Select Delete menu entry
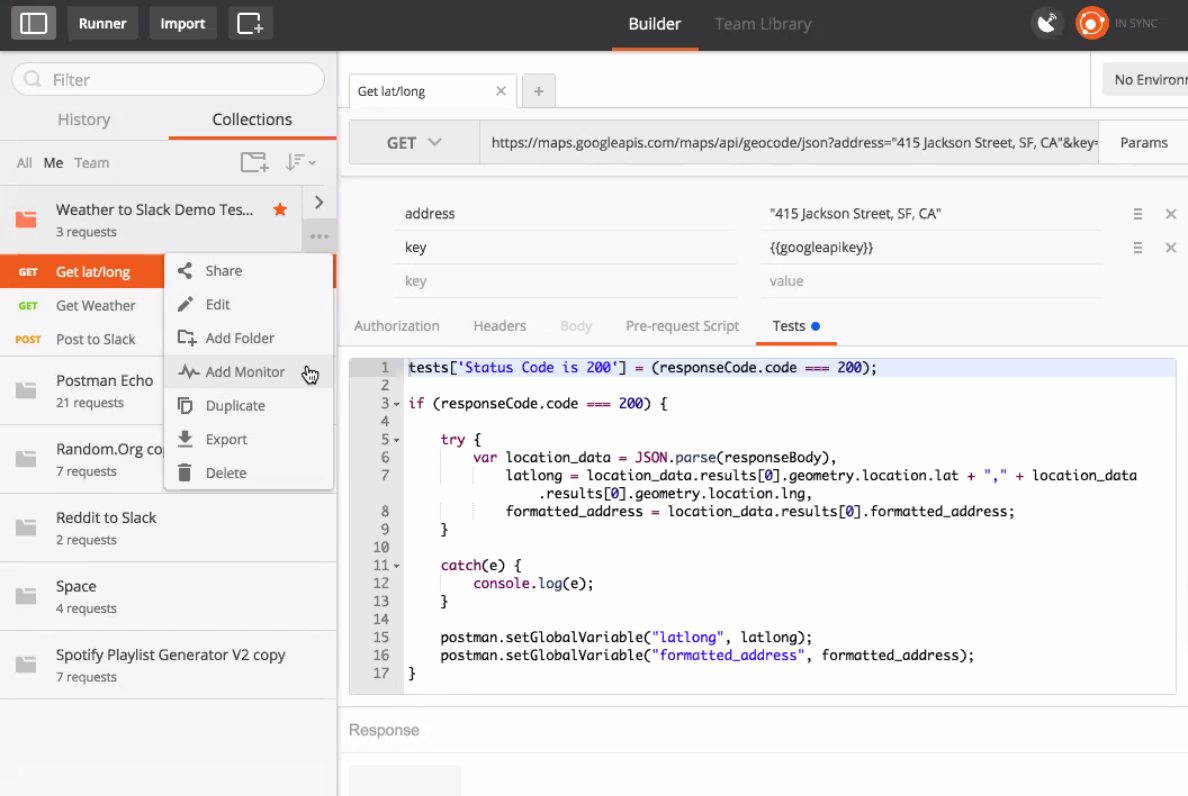This screenshot has width=1188, height=796. (249, 473)
